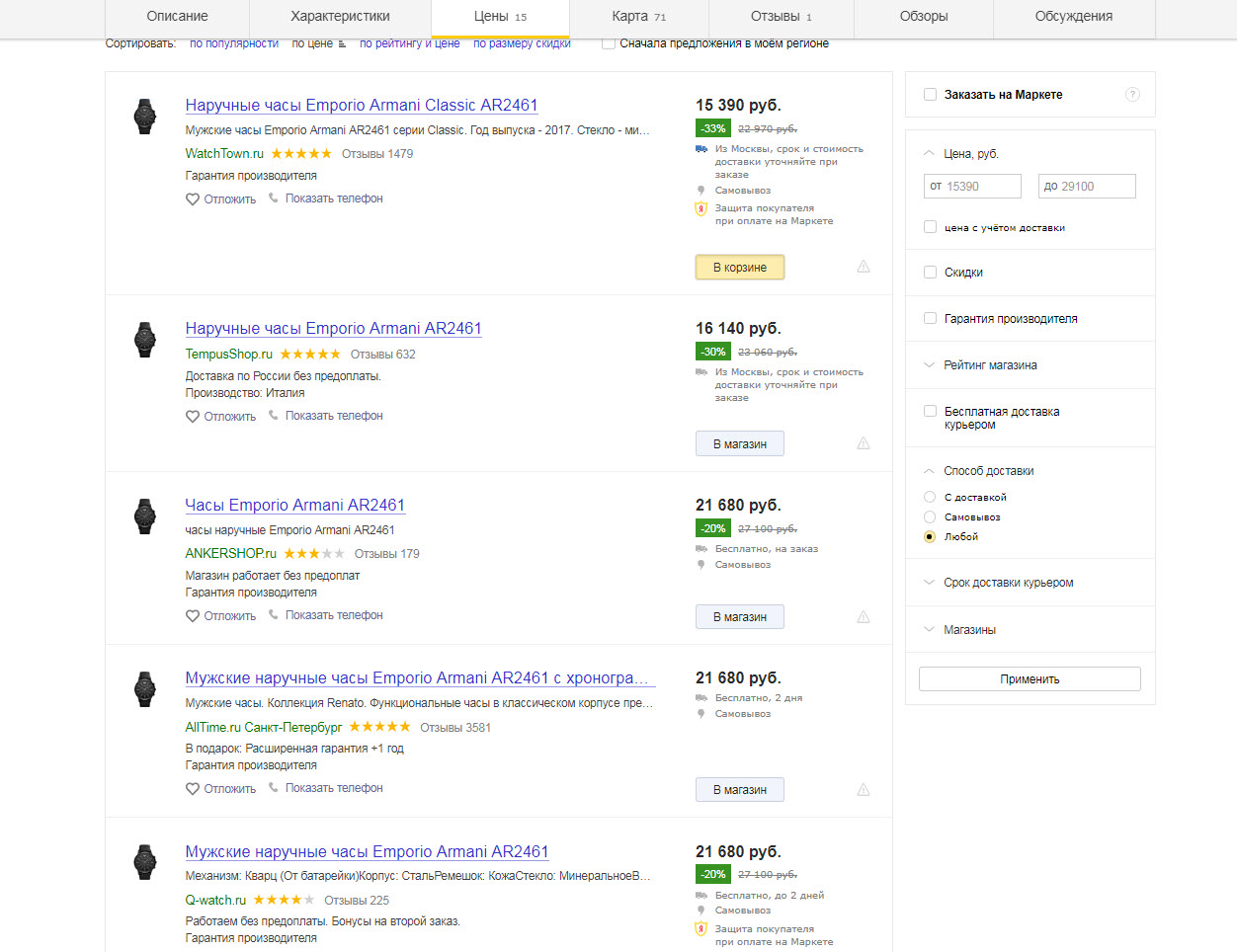Enable Заказать на Маркете checkbox
This screenshot has height=952, width=1237.
point(930,95)
